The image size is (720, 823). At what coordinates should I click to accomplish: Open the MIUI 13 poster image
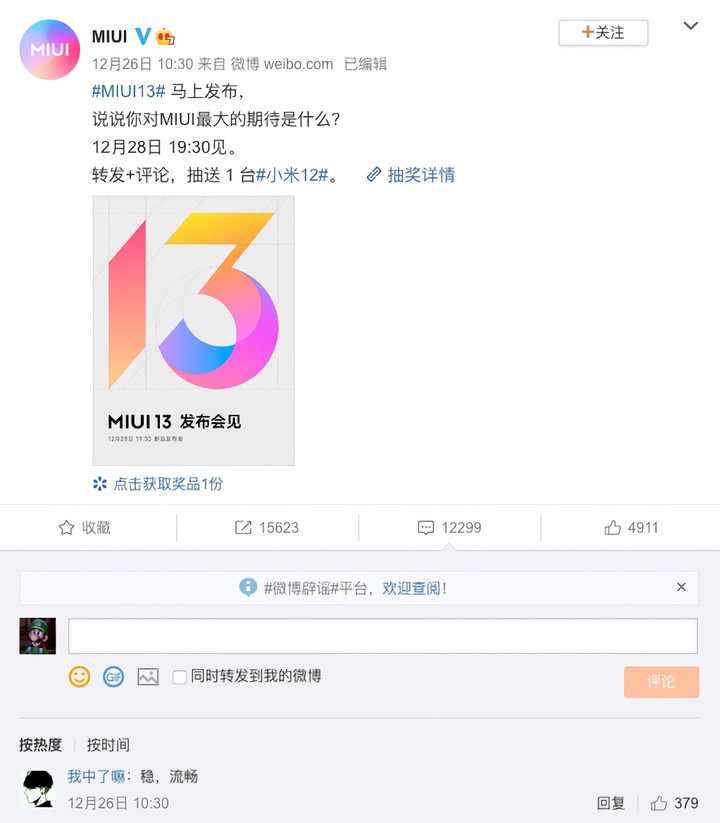(x=194, y=331)
